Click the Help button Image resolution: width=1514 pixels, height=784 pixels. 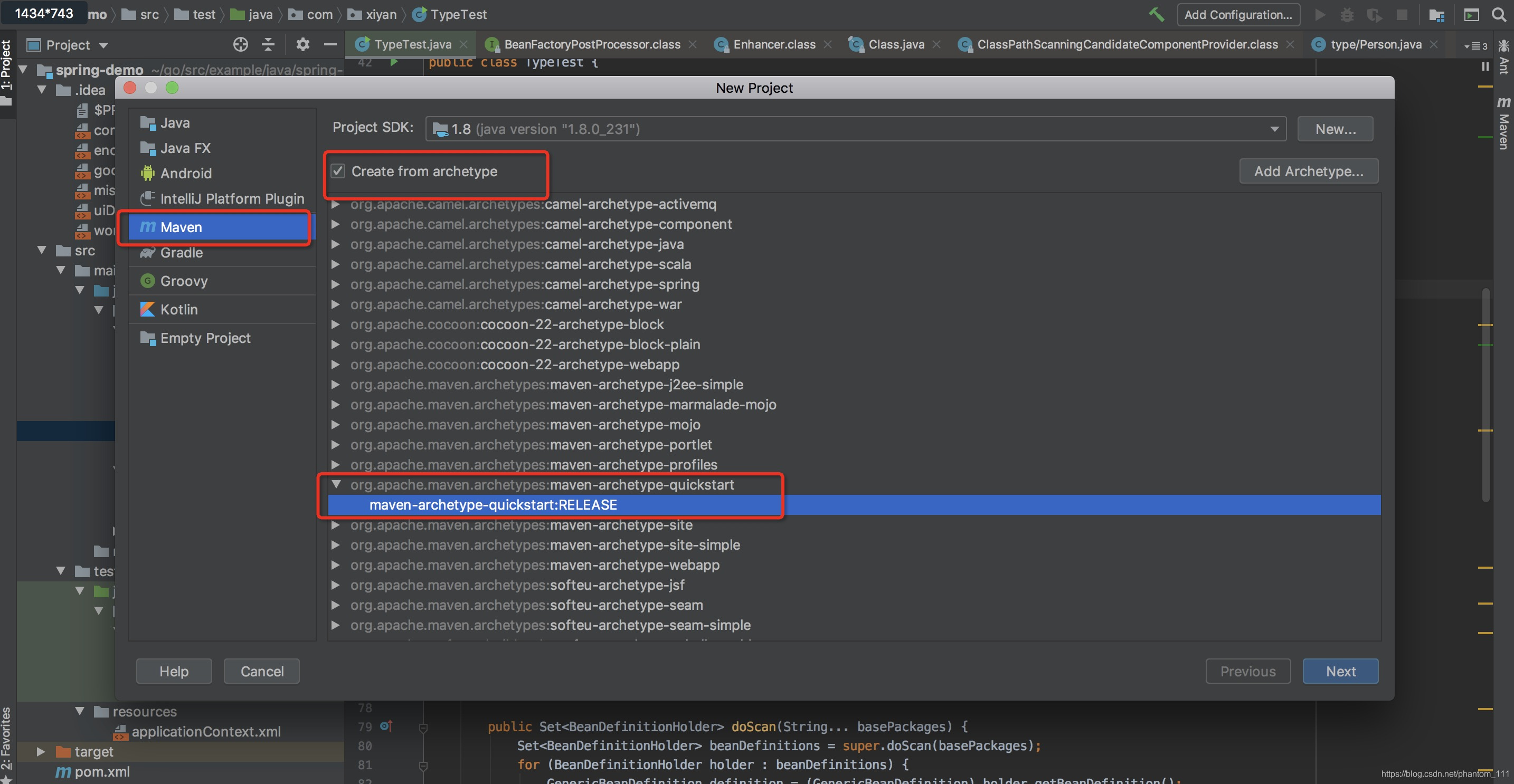click(x=174, y=671)
